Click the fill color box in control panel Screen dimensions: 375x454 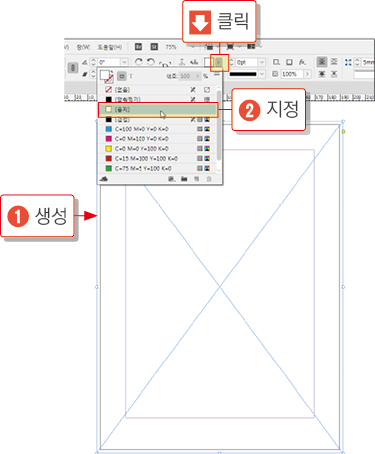209,62
